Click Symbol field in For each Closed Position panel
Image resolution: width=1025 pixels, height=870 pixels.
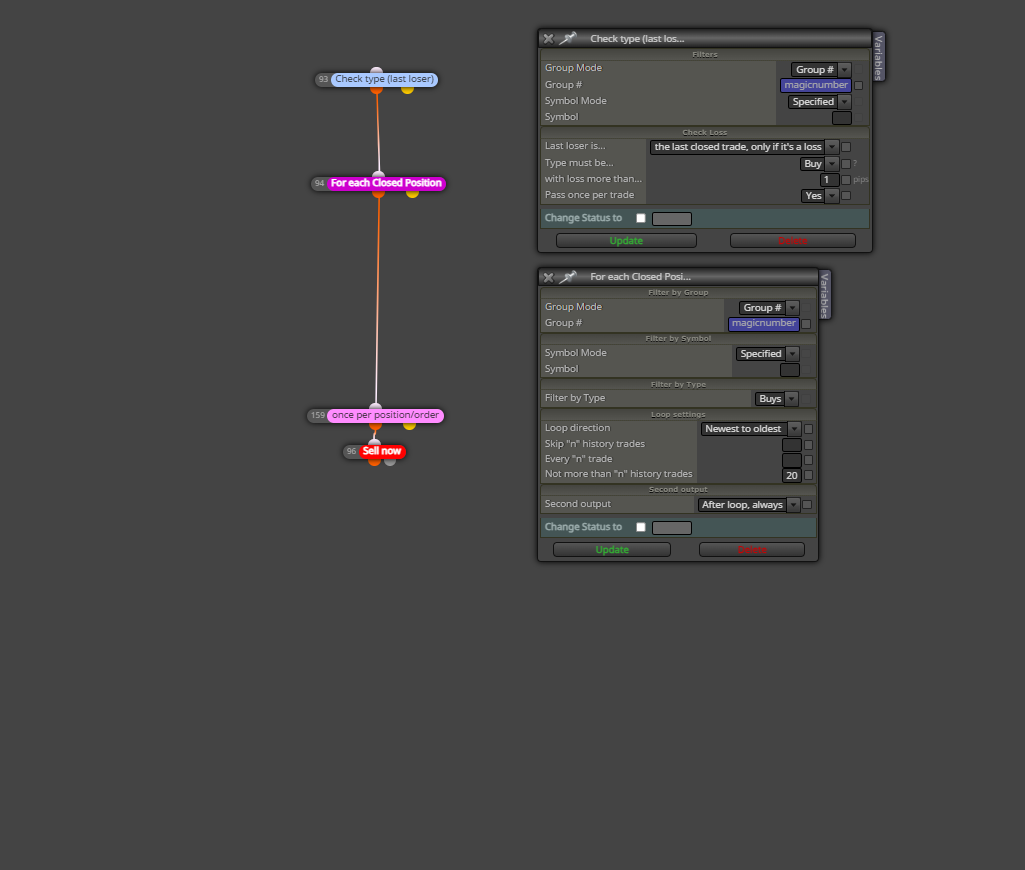tap(790, 369)
